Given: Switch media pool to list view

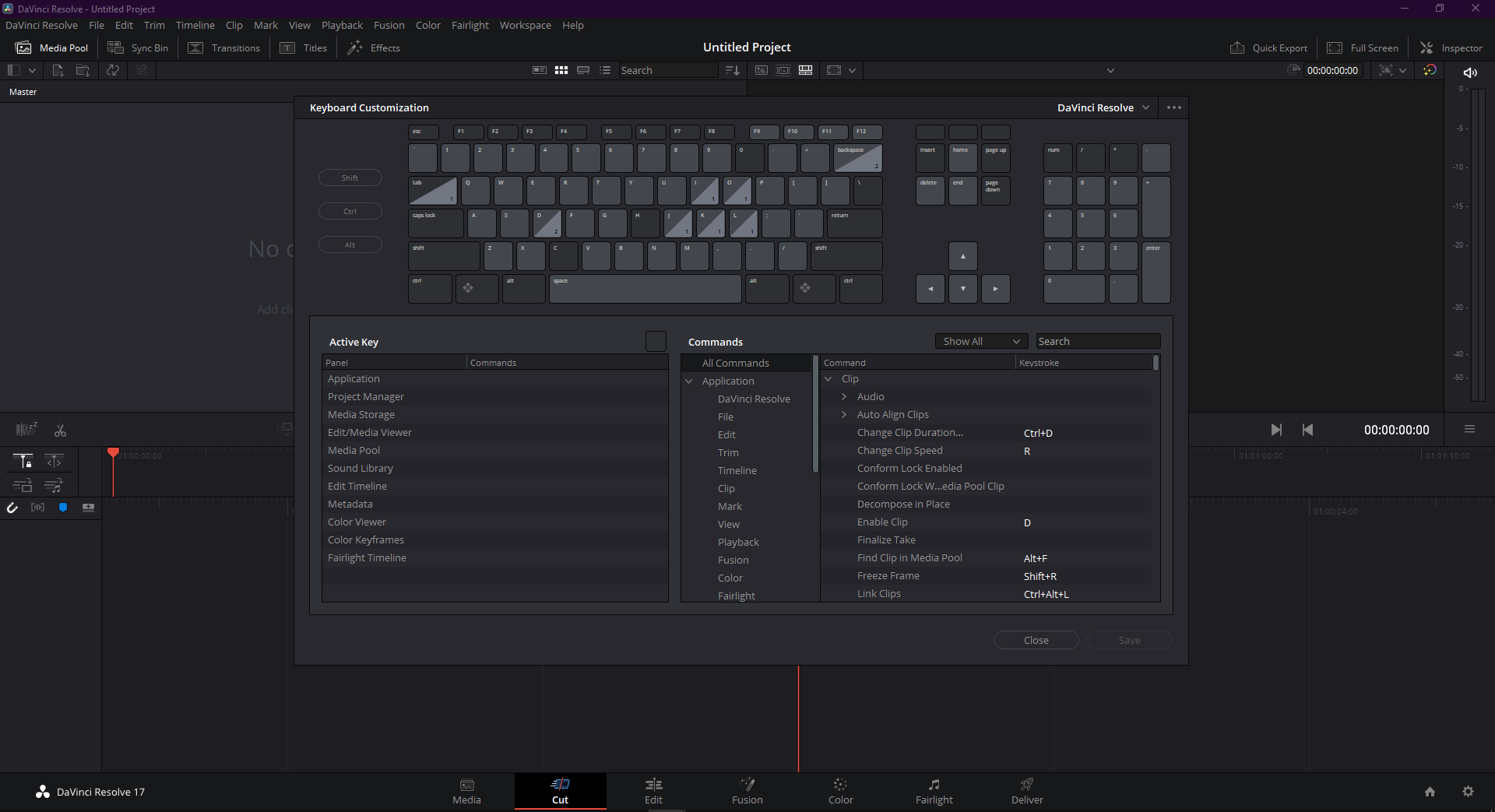Looking at the screenshot, I should click(605, 70).
